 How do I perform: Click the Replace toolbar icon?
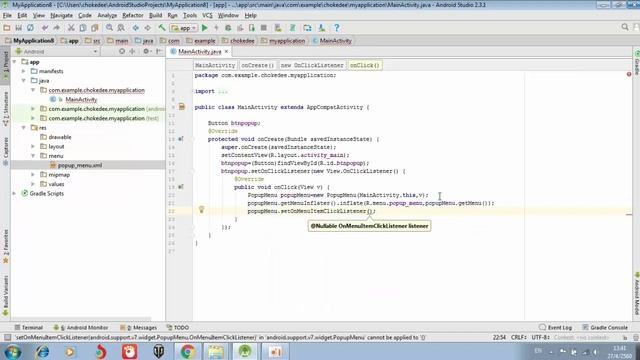121,28
